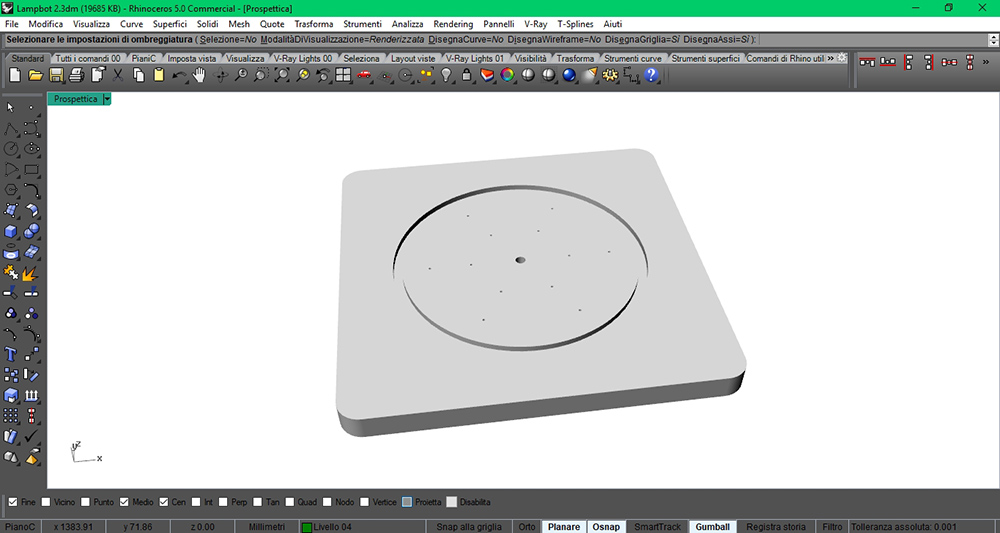Uncheck the Medio osnap checkbox
This screenshot has height=533, width=1000.
coord(124,502)
